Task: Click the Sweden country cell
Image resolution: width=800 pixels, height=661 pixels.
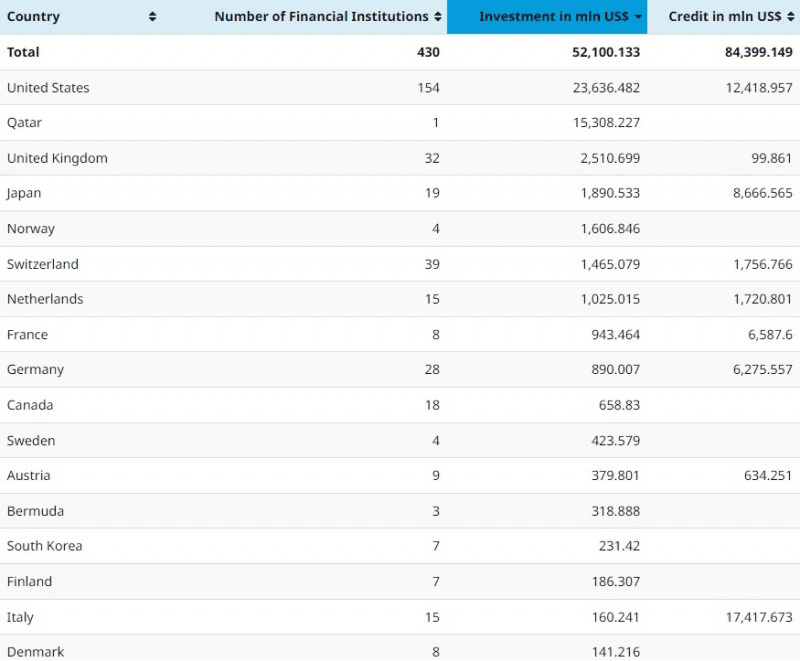Action: pos(31,441)
